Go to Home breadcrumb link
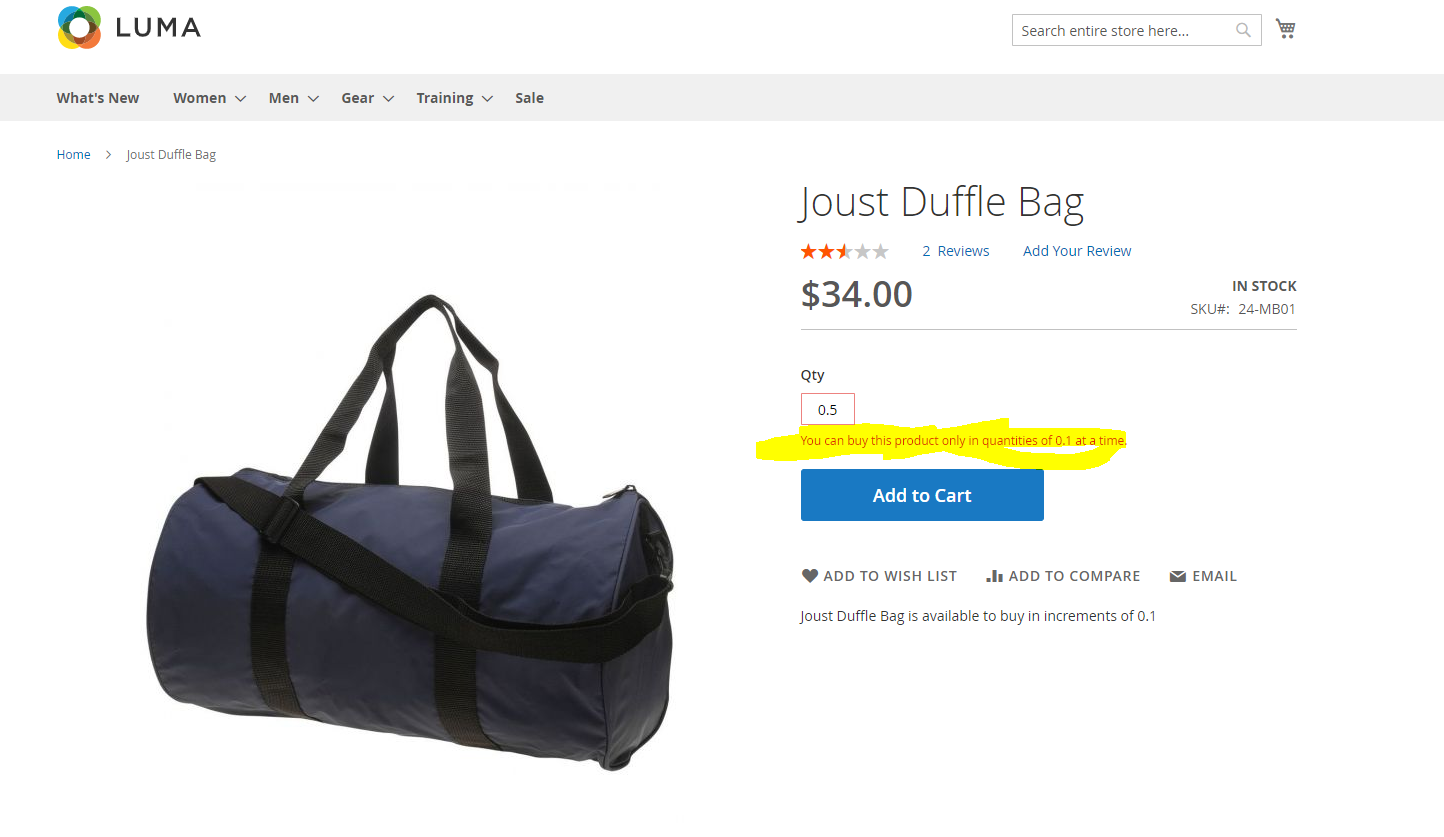Image resolution: width=1444 pixels, height=837 pixels. pos(73,155)
